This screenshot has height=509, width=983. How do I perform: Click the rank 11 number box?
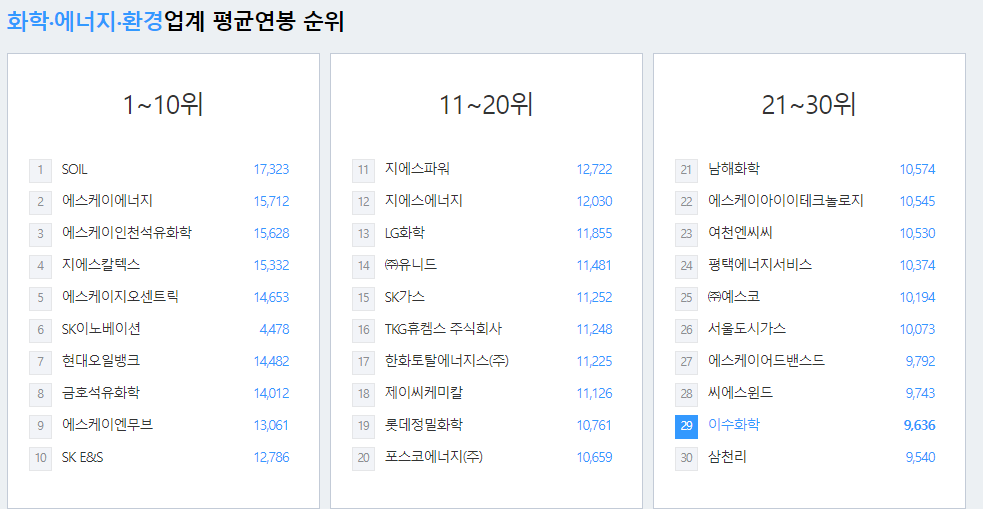[363, 170]
